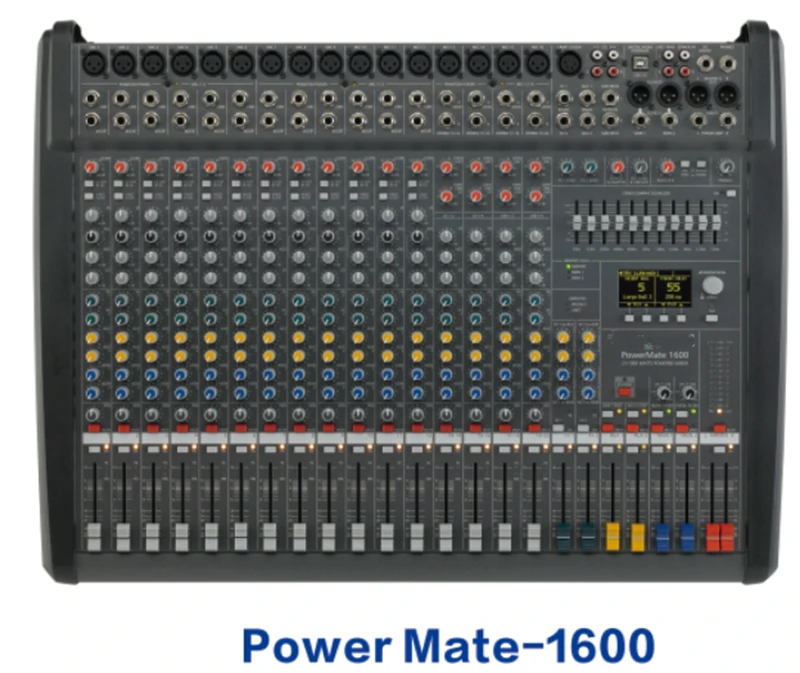Click the right blue monitor fader

pyautogui.click(x=687, y=537)
